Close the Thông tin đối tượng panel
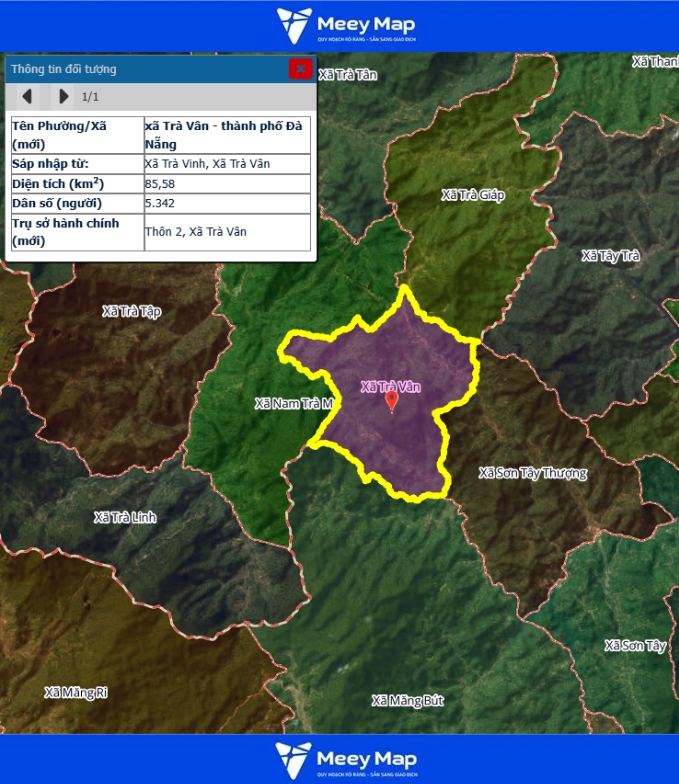This screenshot has height=784, width=679. 300,68
